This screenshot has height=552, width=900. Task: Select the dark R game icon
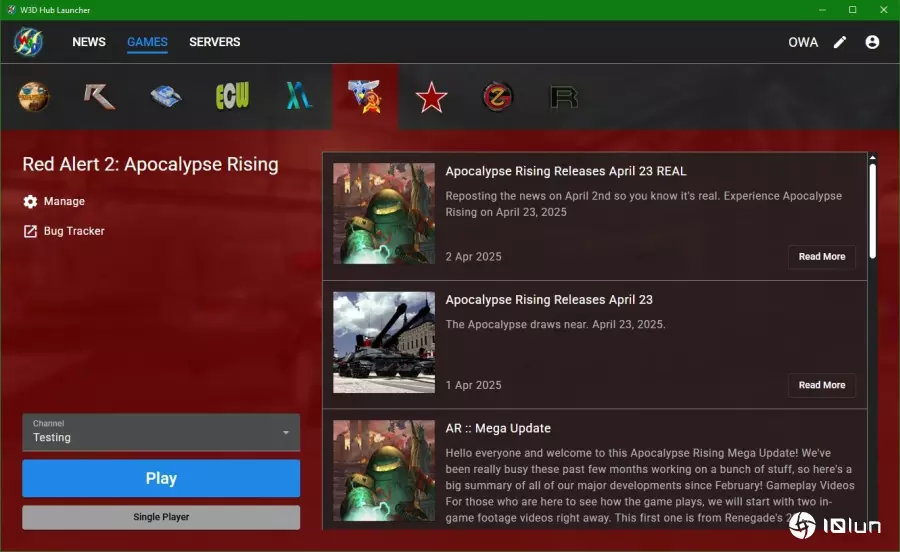[x=564, y=97]
